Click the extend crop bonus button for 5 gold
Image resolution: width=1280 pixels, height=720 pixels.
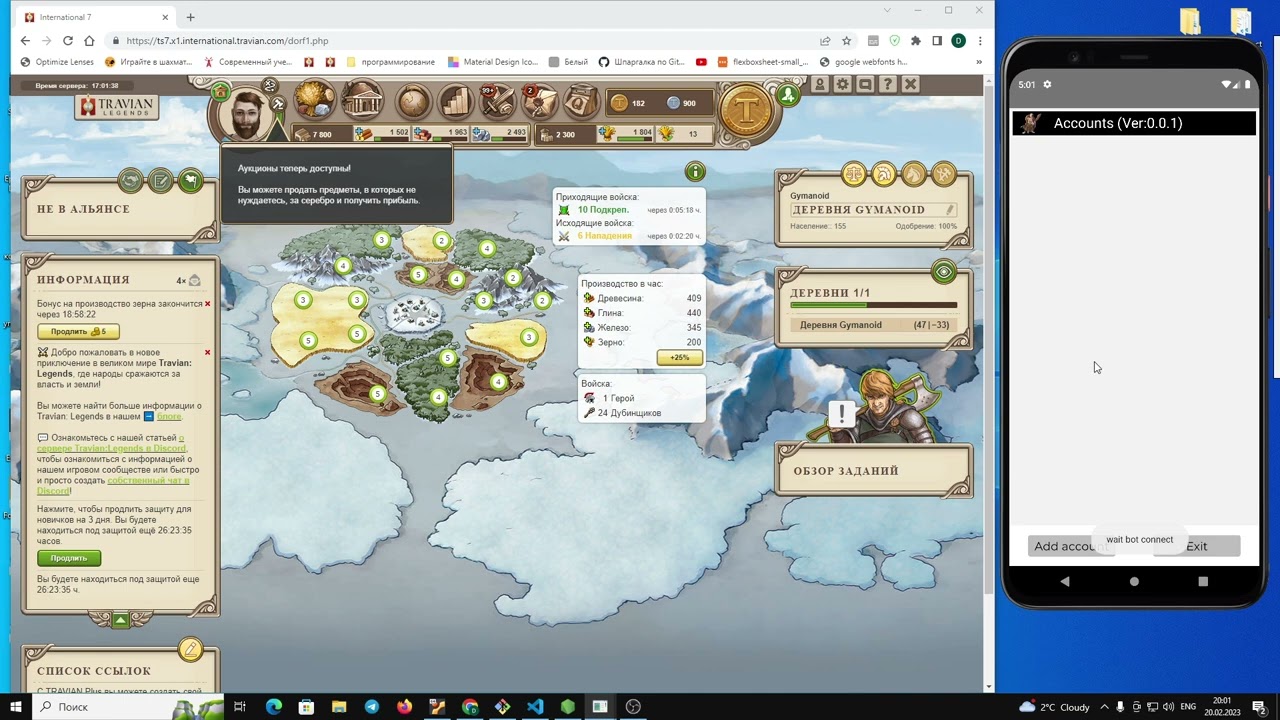tap(78, 331)
